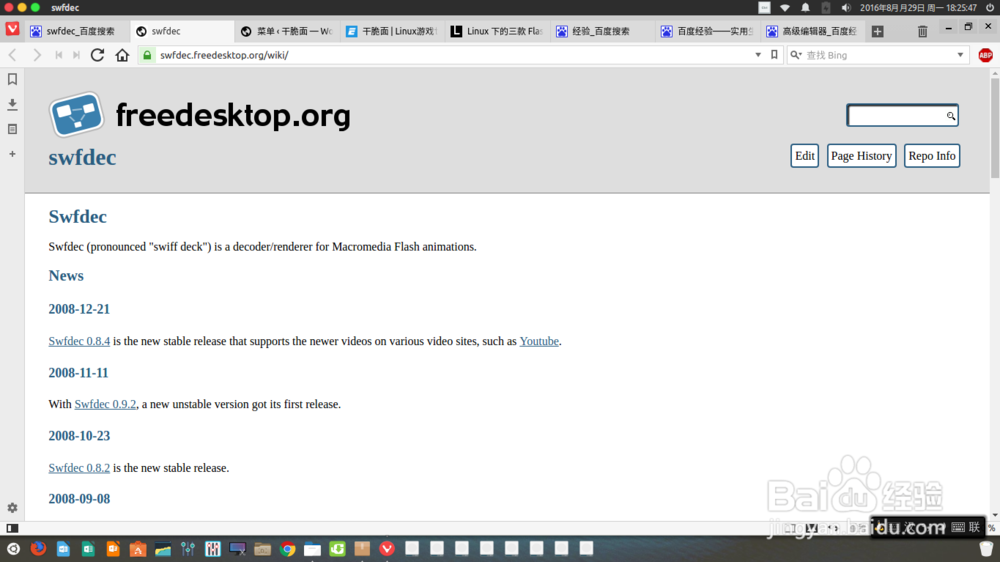Open the Downloads side panel

(12, 104)
